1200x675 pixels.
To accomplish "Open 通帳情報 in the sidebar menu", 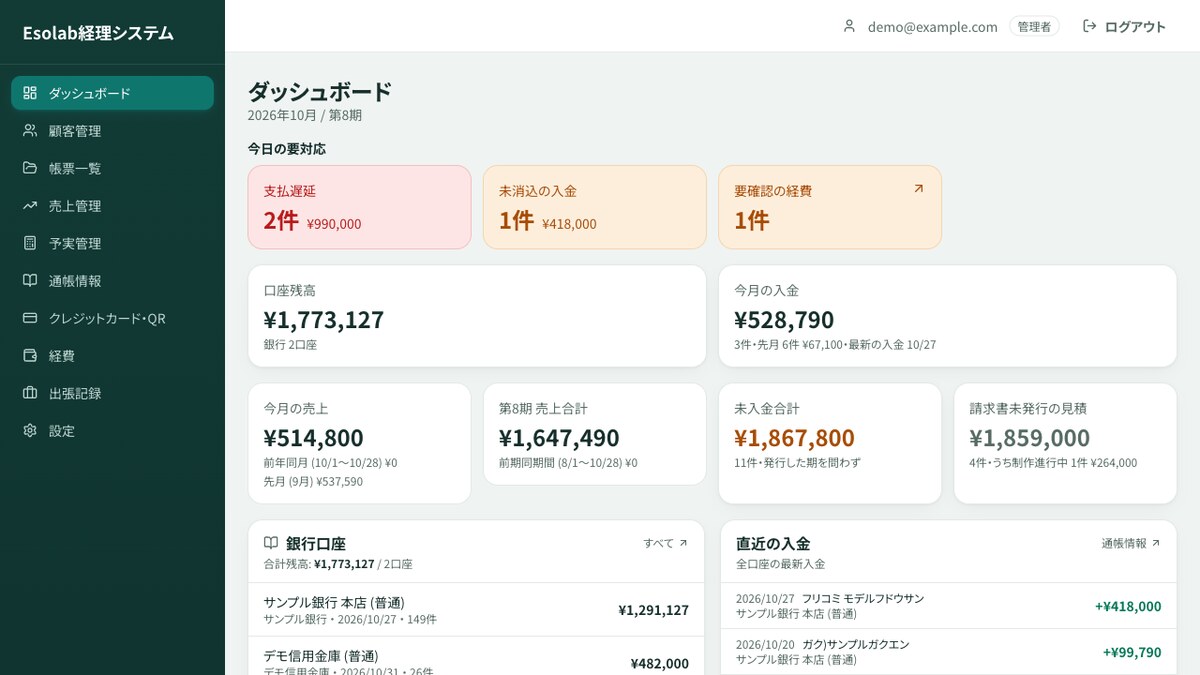I will coord(112,280).
